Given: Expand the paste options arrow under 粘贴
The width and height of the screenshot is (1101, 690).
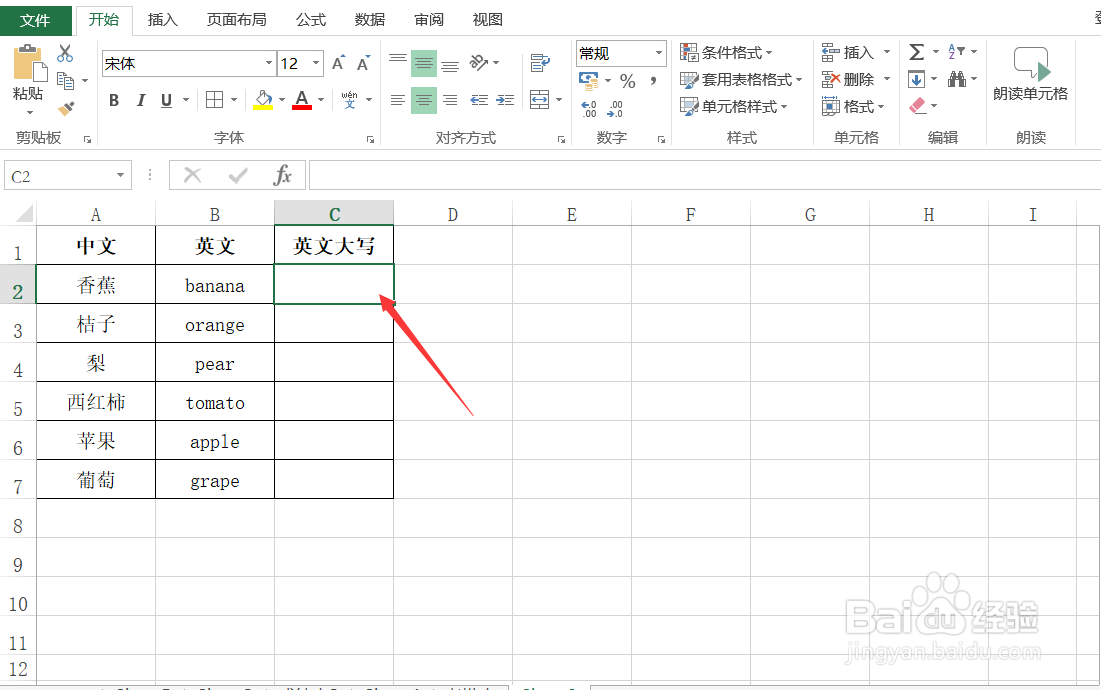Looking at the screenshot, I should click(29, 112).
